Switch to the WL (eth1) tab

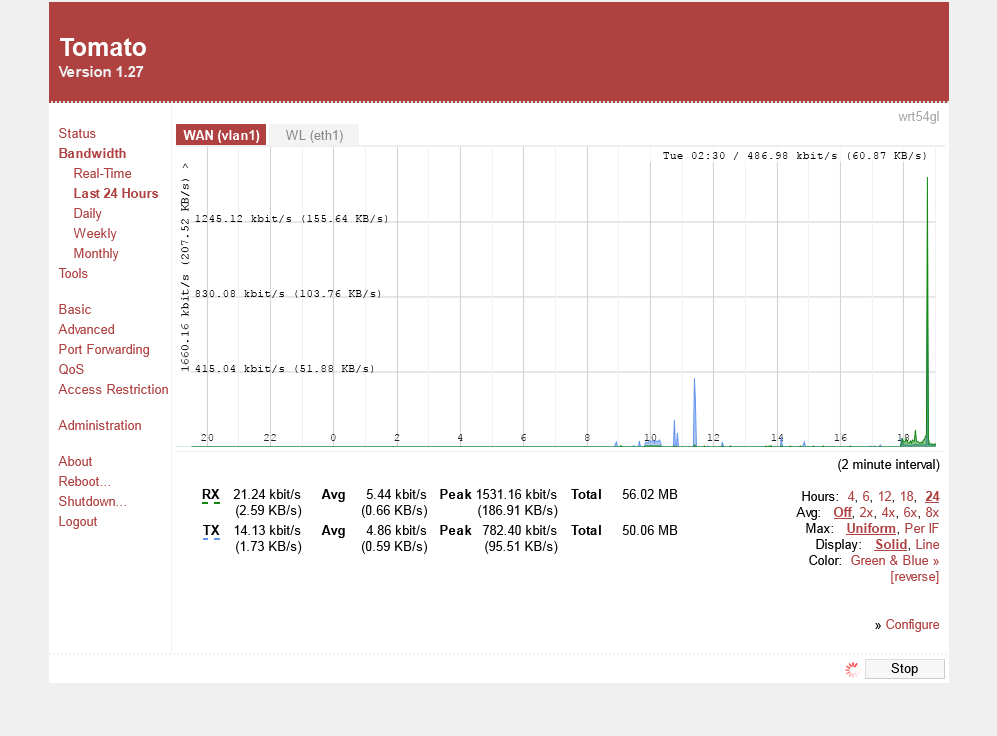[x=314, y=135]
